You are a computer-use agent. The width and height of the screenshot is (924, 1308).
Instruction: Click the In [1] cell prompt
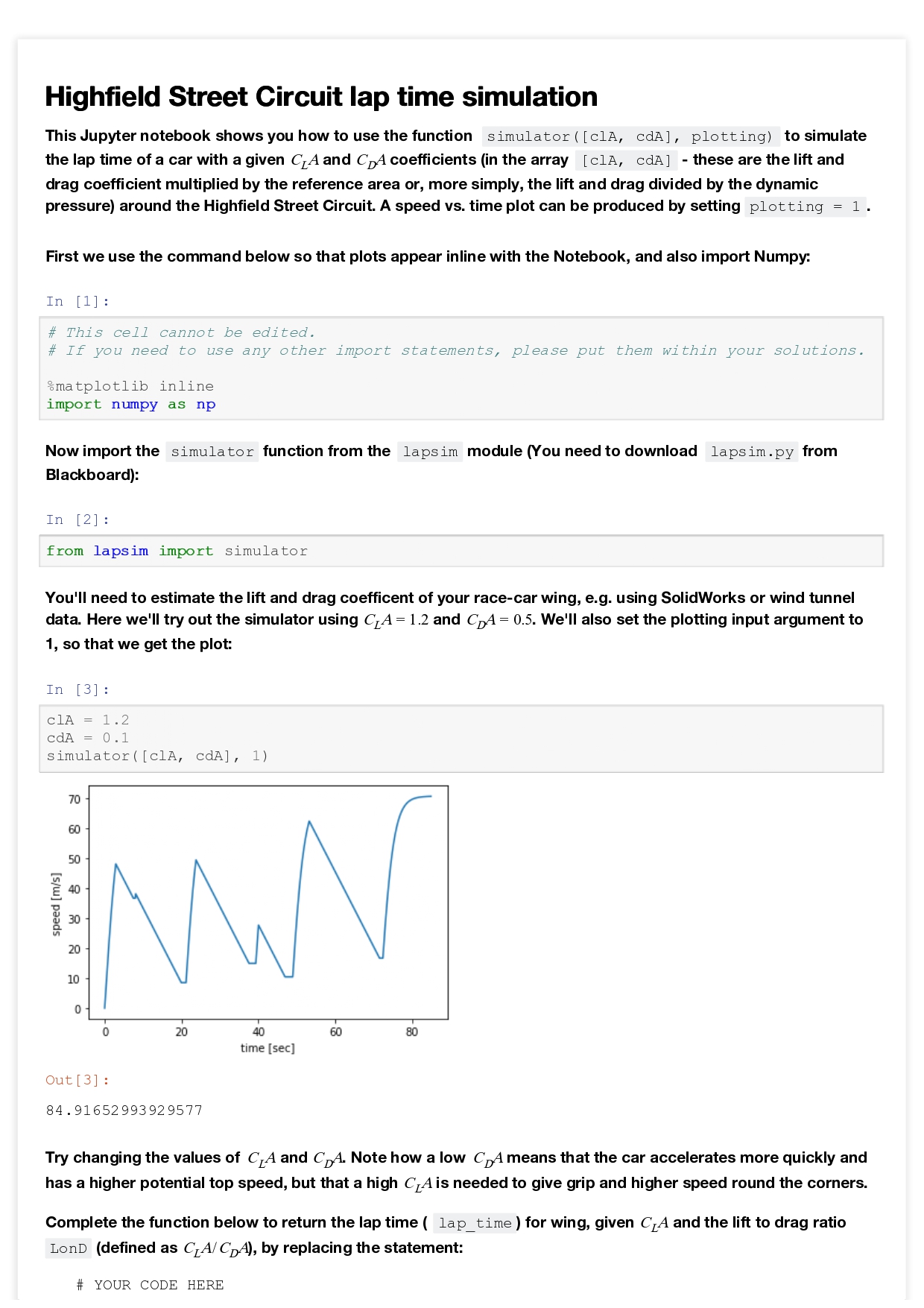[x=77, y=301]
